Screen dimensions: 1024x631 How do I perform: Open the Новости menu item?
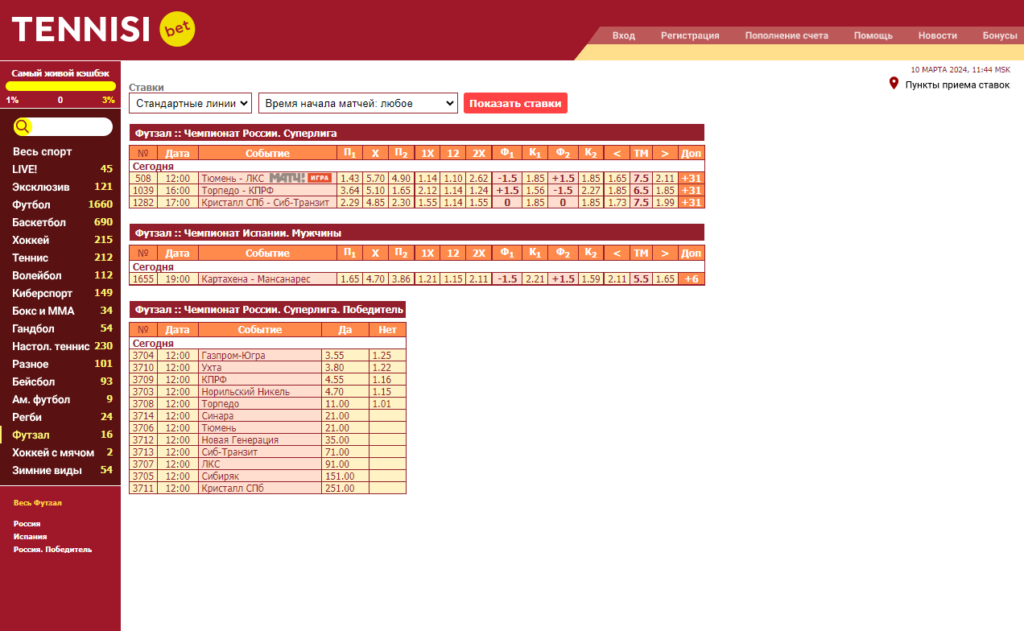click(x=937, y=35)
